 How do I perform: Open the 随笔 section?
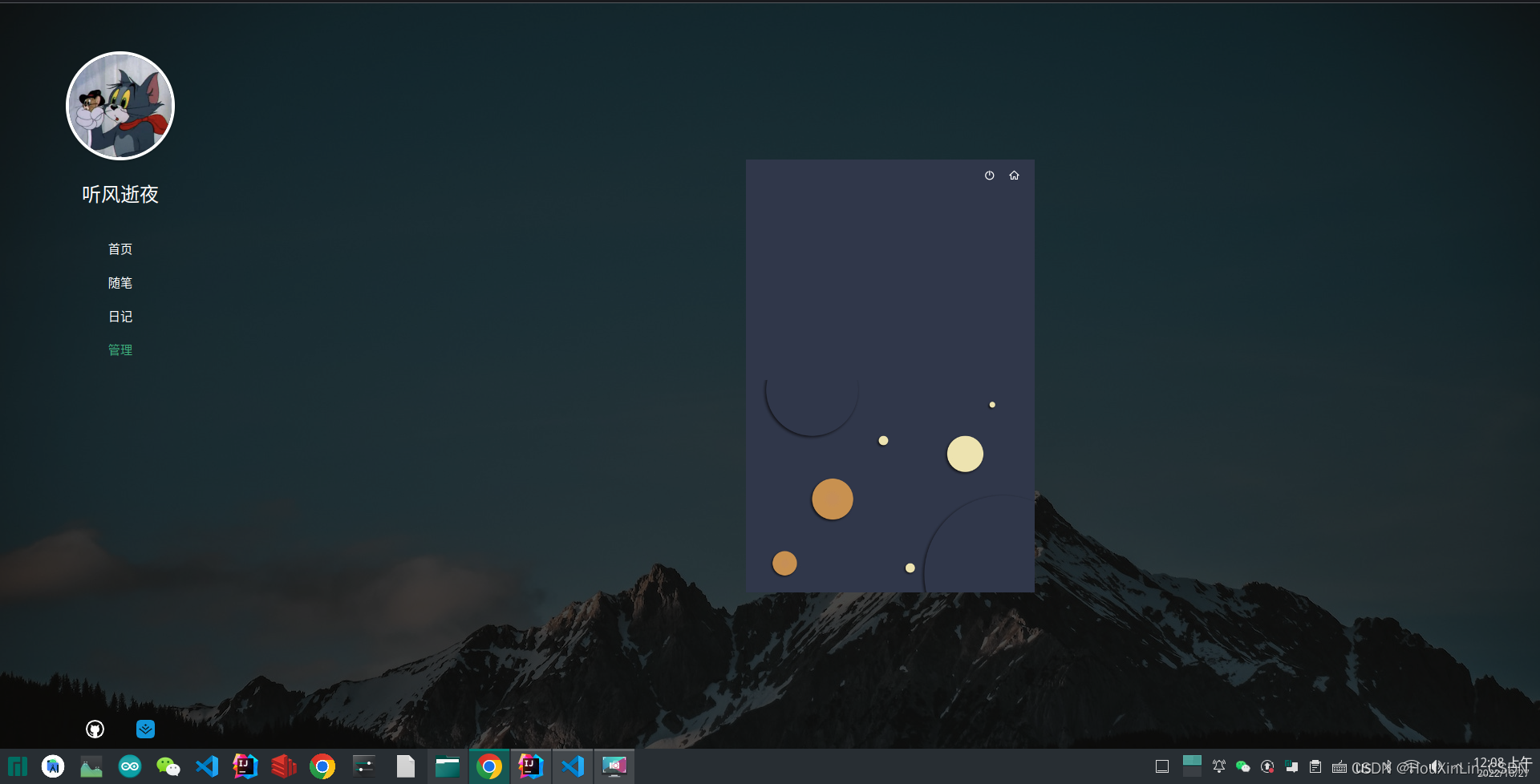(120, 283)
